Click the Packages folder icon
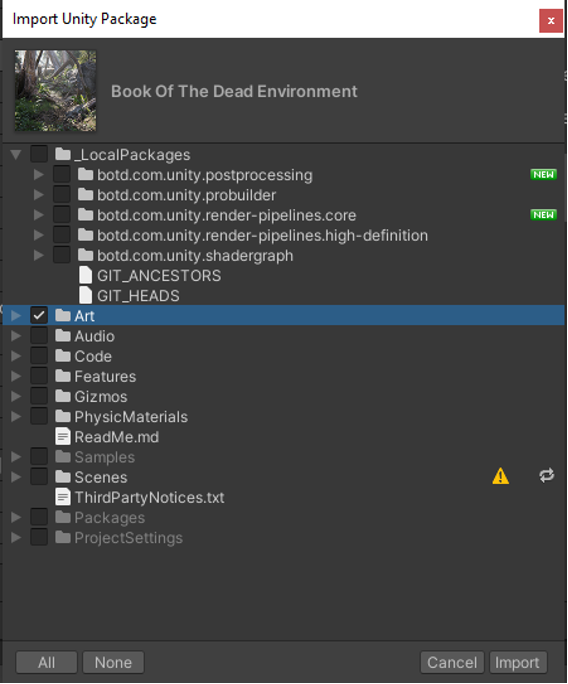Viewport: 568px width, 684px height. tap(63, 517)
